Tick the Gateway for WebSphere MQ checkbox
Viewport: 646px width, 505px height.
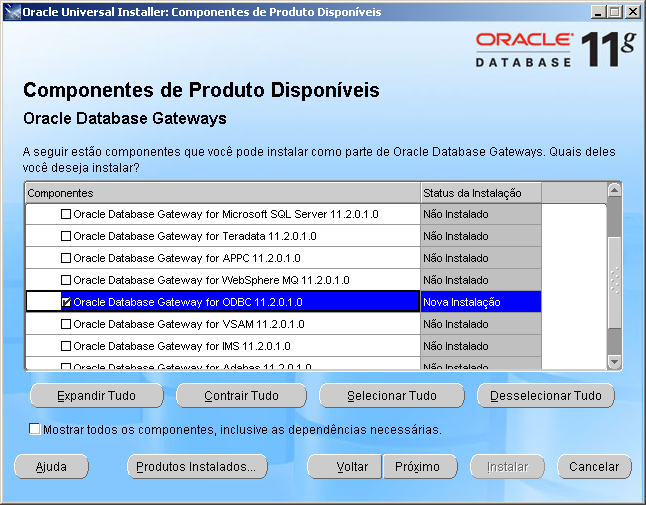(x=66, y=280)
